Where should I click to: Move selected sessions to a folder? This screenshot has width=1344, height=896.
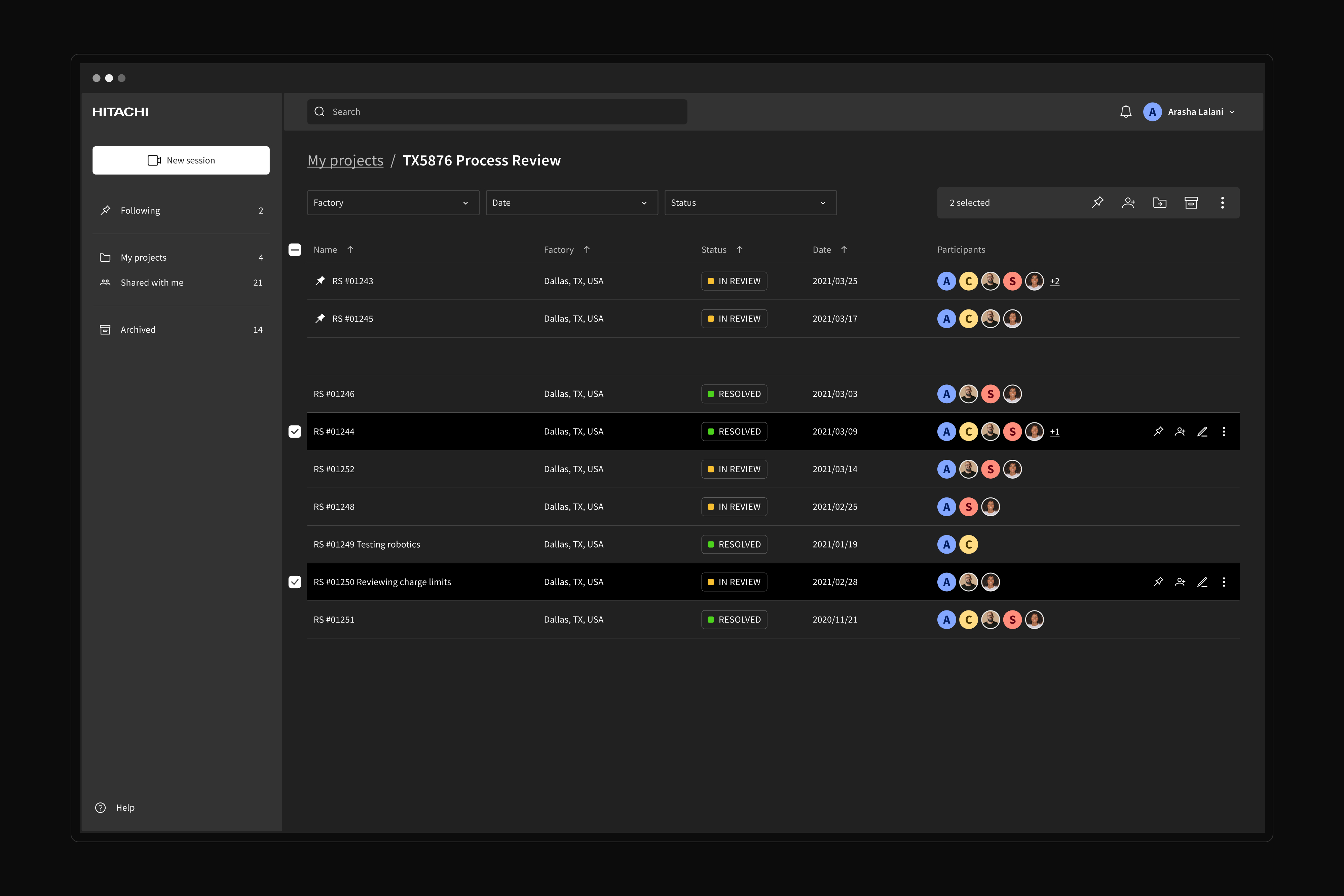coord(1160,202)
